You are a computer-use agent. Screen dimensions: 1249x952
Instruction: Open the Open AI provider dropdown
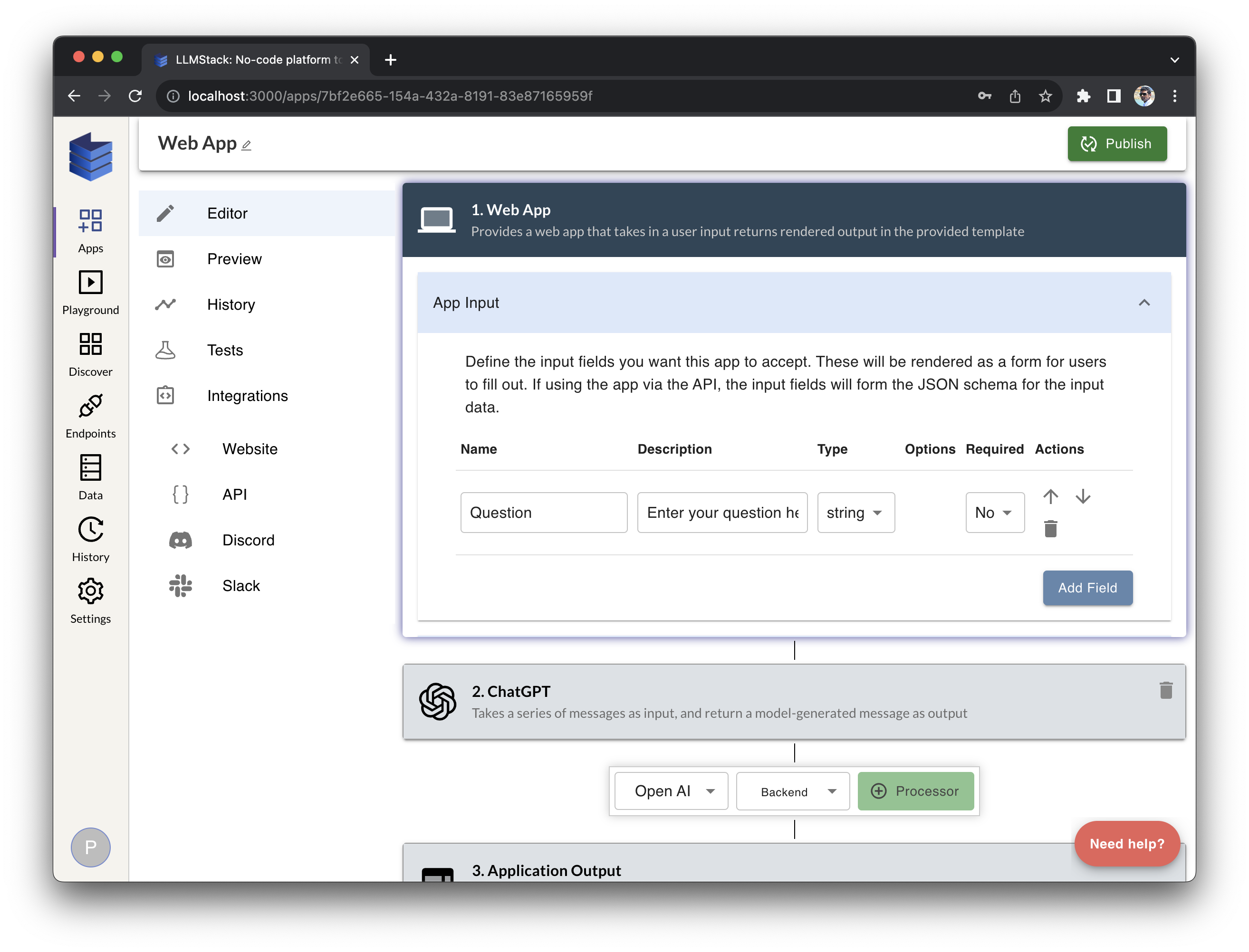pyautogui.click(x=671, y=791)
